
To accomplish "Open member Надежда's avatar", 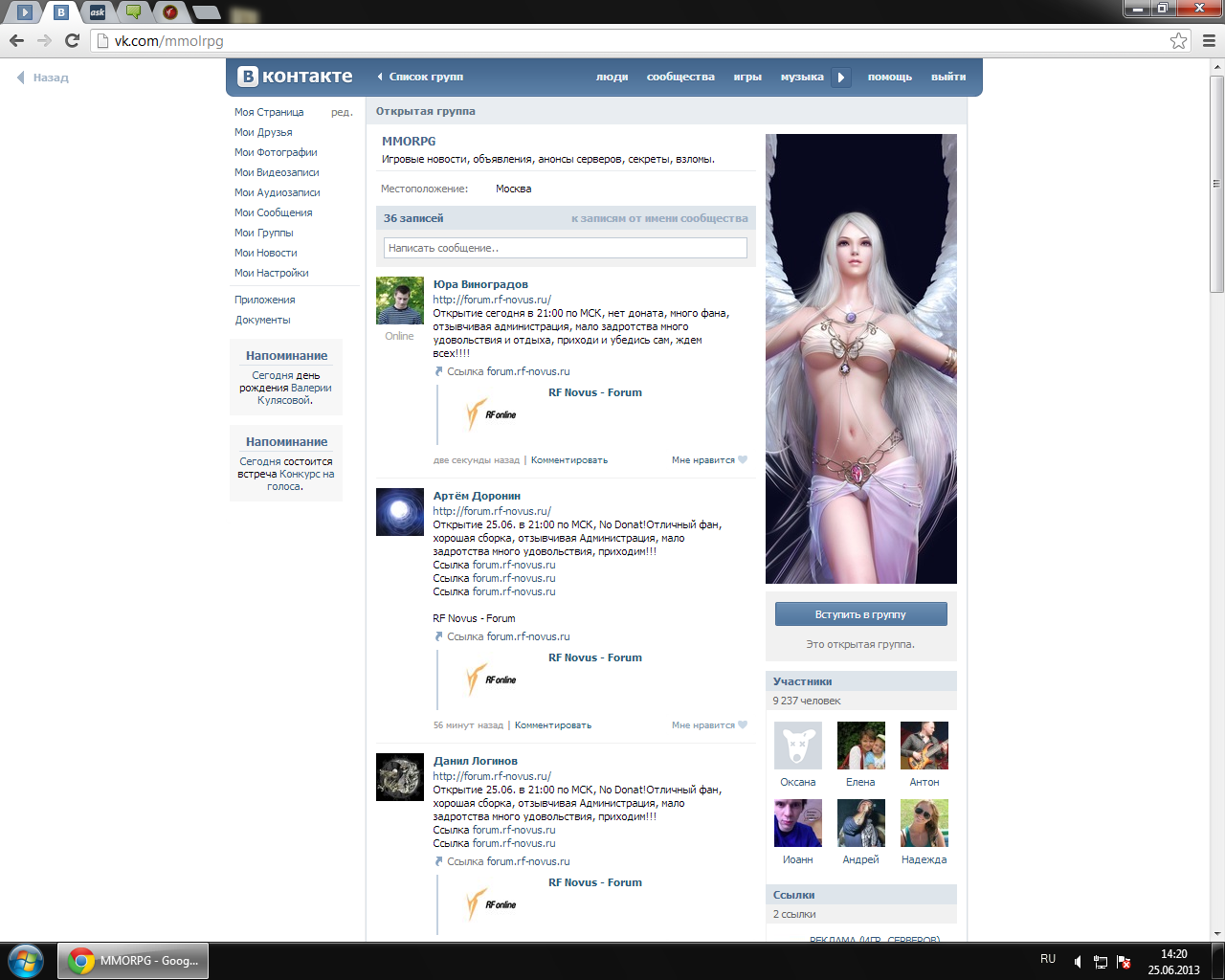I will point(924,823).
